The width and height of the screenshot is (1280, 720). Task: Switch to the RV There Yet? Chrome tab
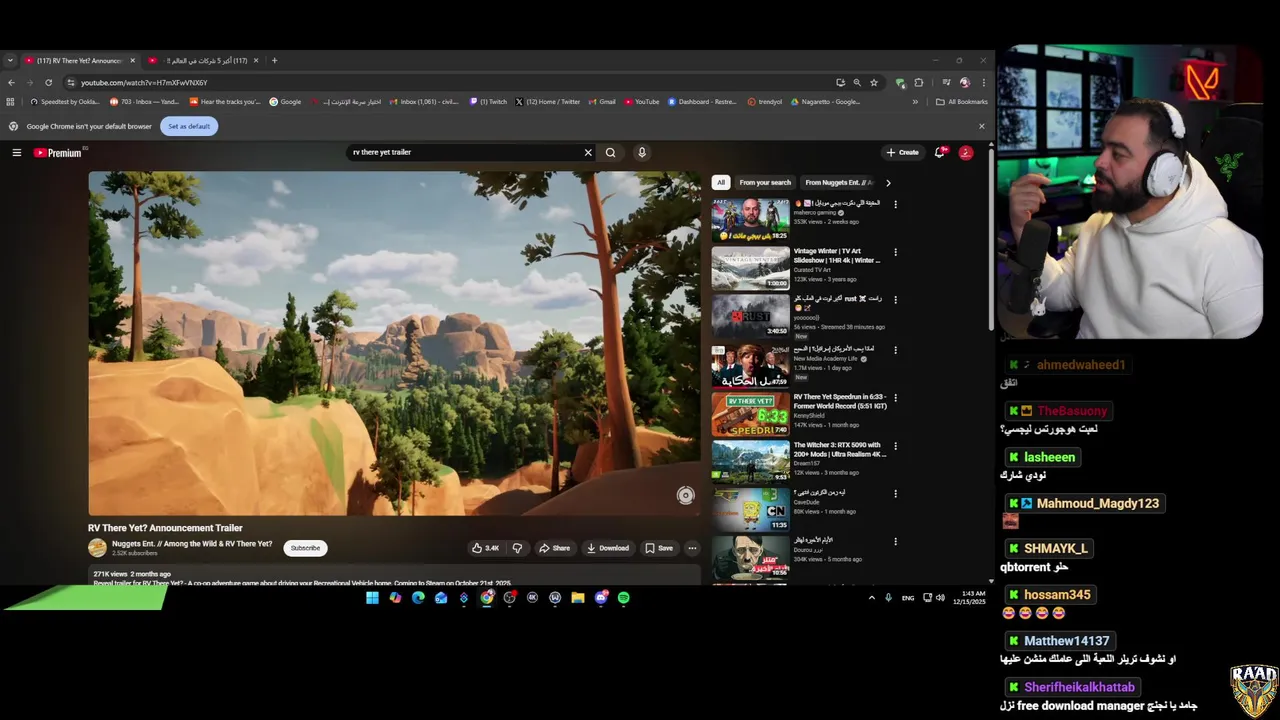(x=79, y=61)
